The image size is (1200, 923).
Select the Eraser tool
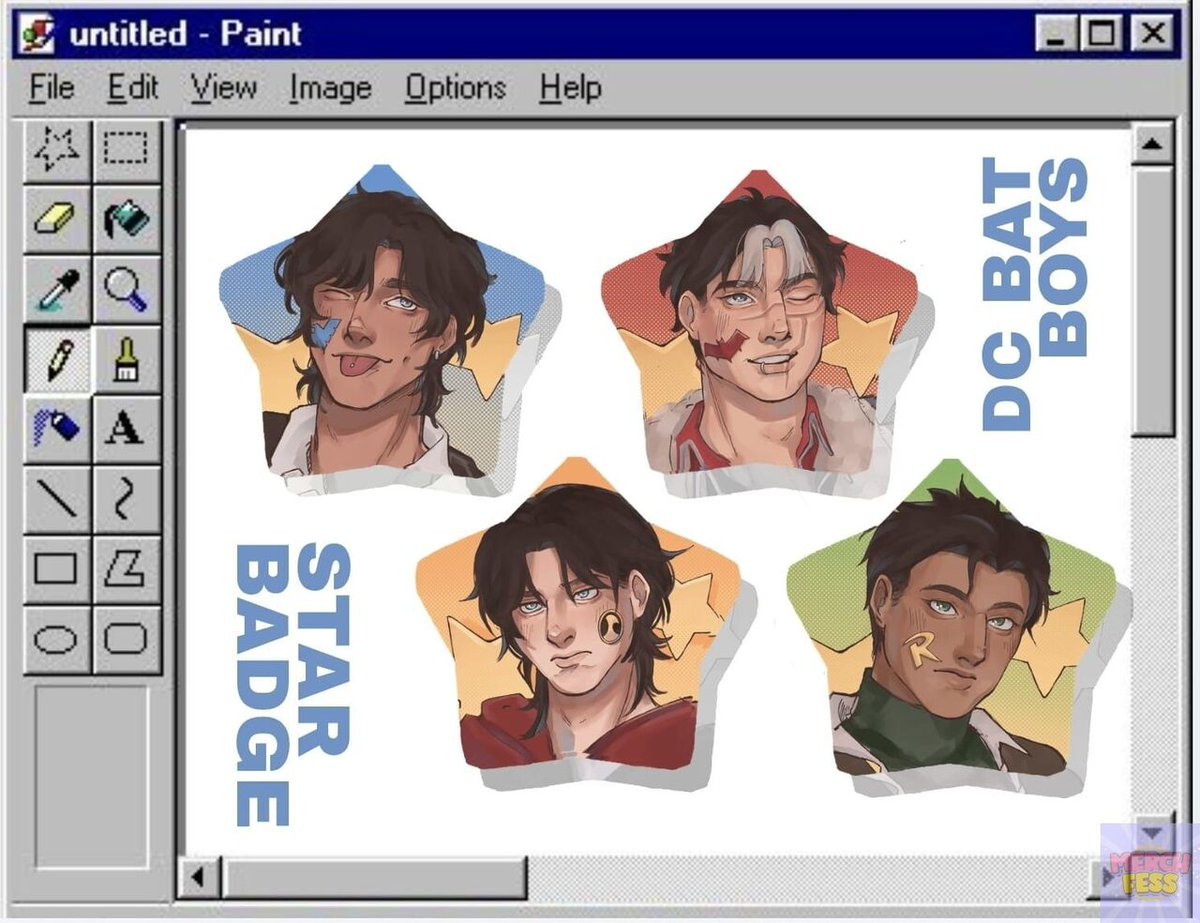coord(57,219)
